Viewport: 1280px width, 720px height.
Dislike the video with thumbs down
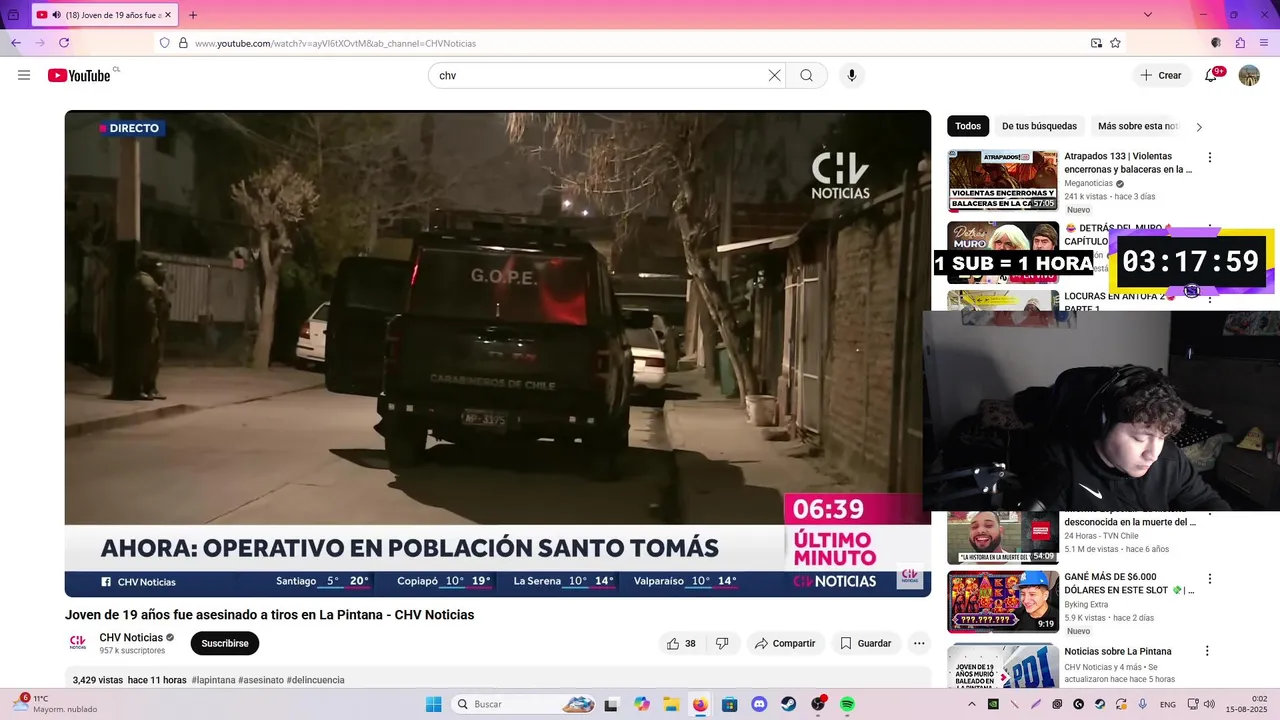pyautogui.click(x=722, y=643)
